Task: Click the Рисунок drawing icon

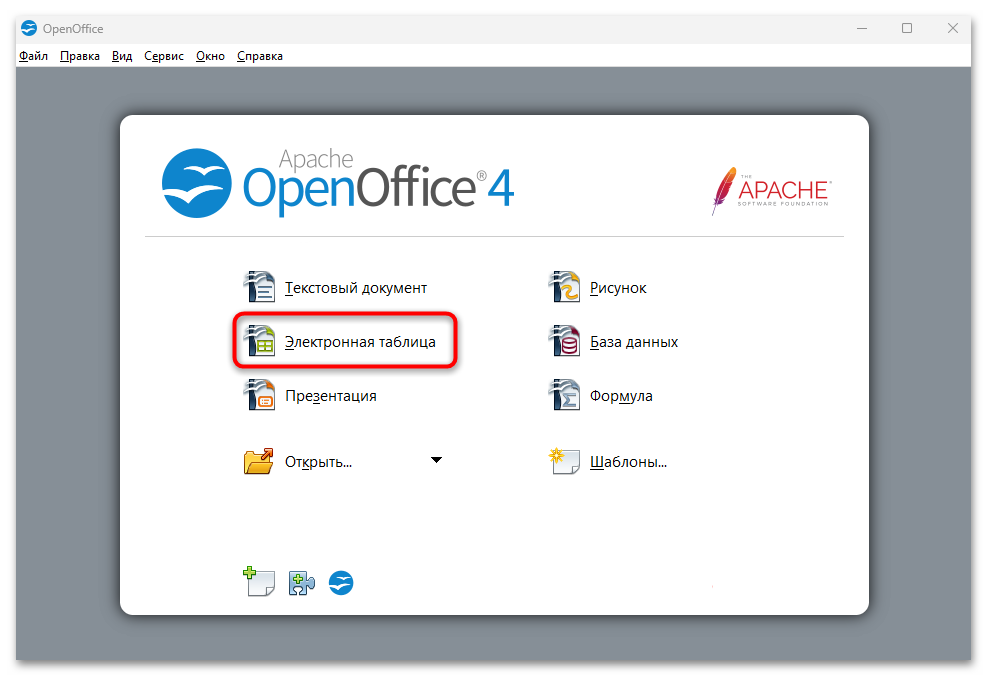Action: (564, 287)
